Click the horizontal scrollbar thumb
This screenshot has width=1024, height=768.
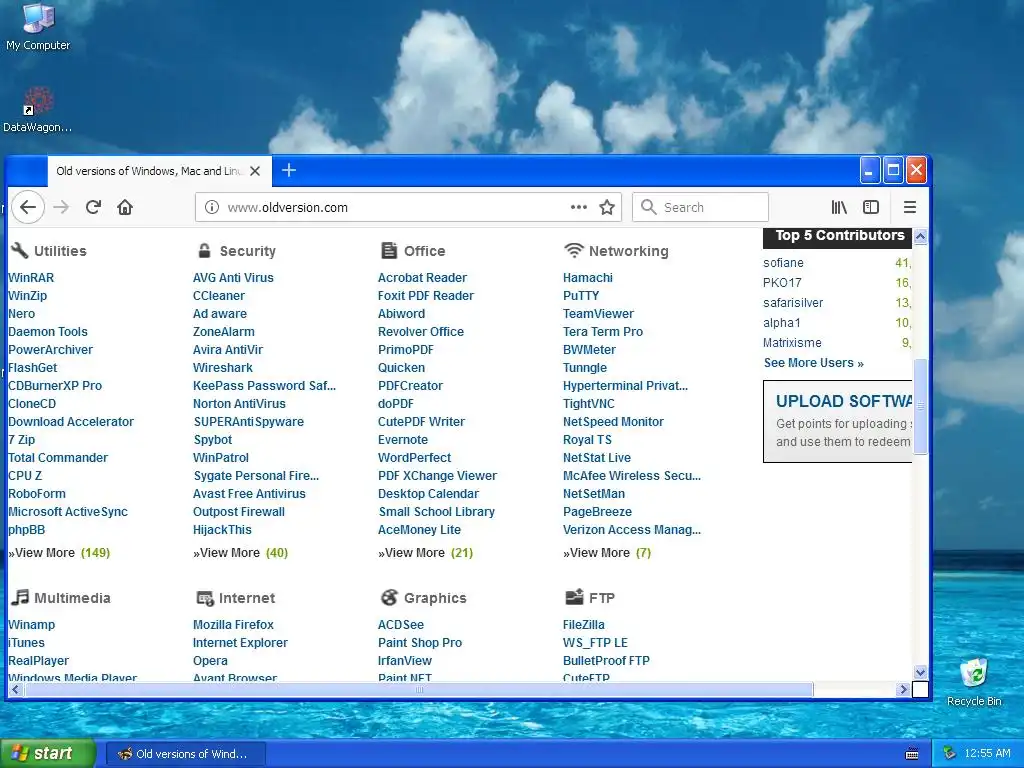[418, 689]
